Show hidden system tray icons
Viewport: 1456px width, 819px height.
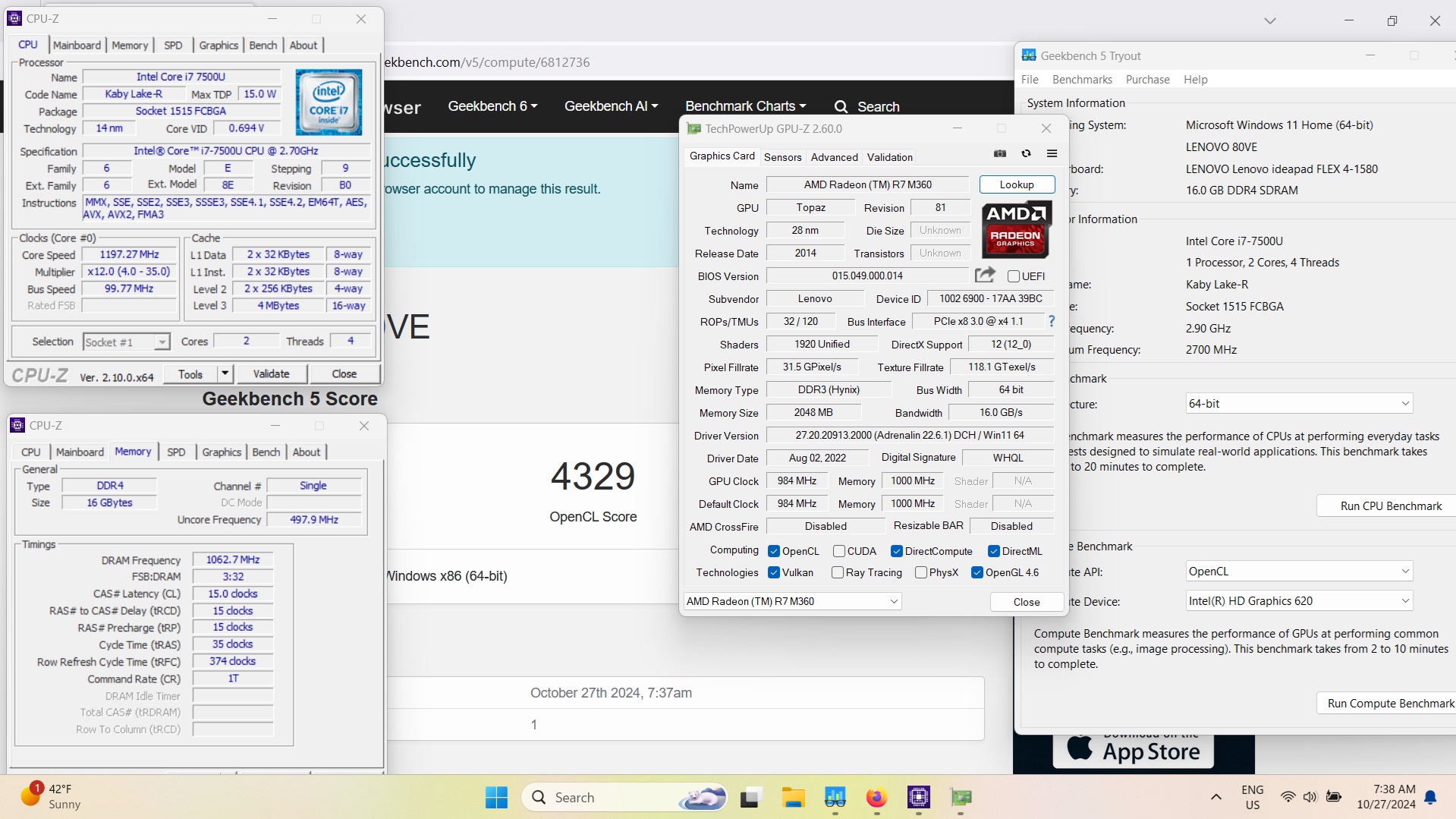(x=1215, y=797)
